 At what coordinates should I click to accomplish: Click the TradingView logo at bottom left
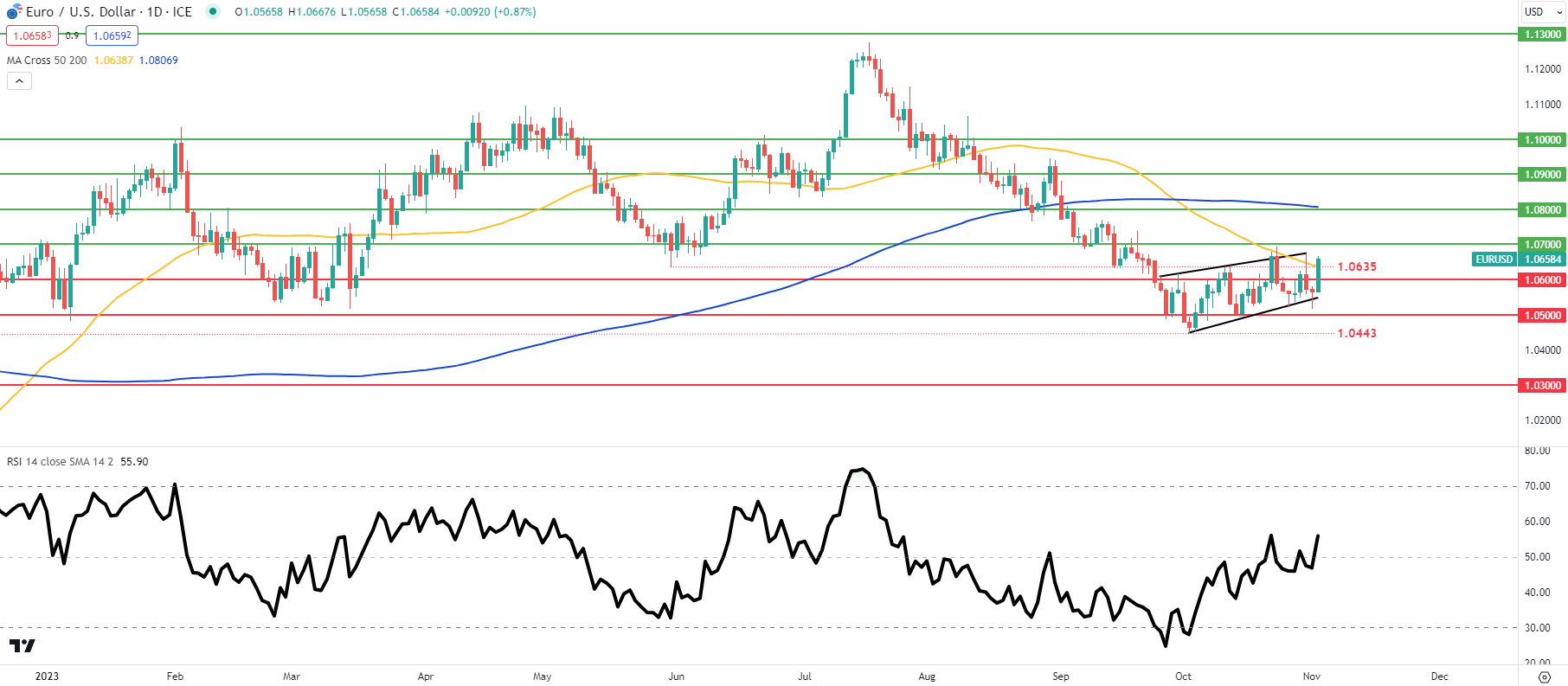click(x=22, y=645)
